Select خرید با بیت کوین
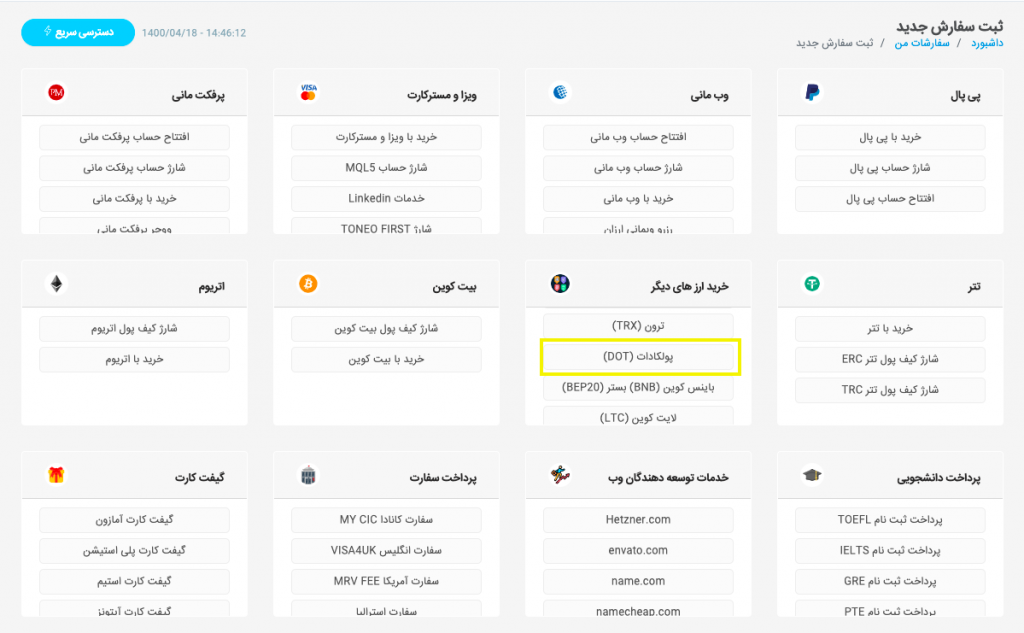 click(x=386, y=359)
